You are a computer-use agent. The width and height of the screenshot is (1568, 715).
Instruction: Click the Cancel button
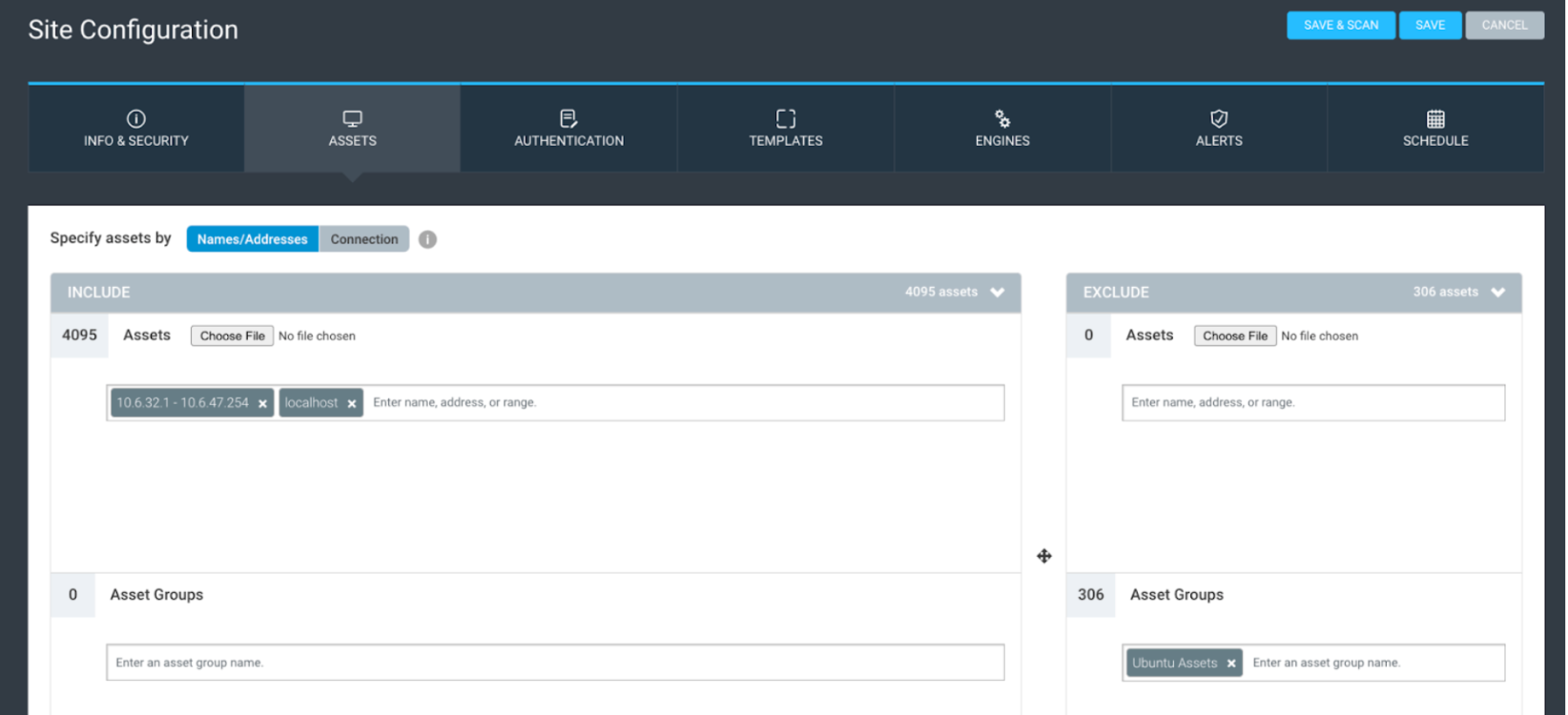pos(1504,25)
